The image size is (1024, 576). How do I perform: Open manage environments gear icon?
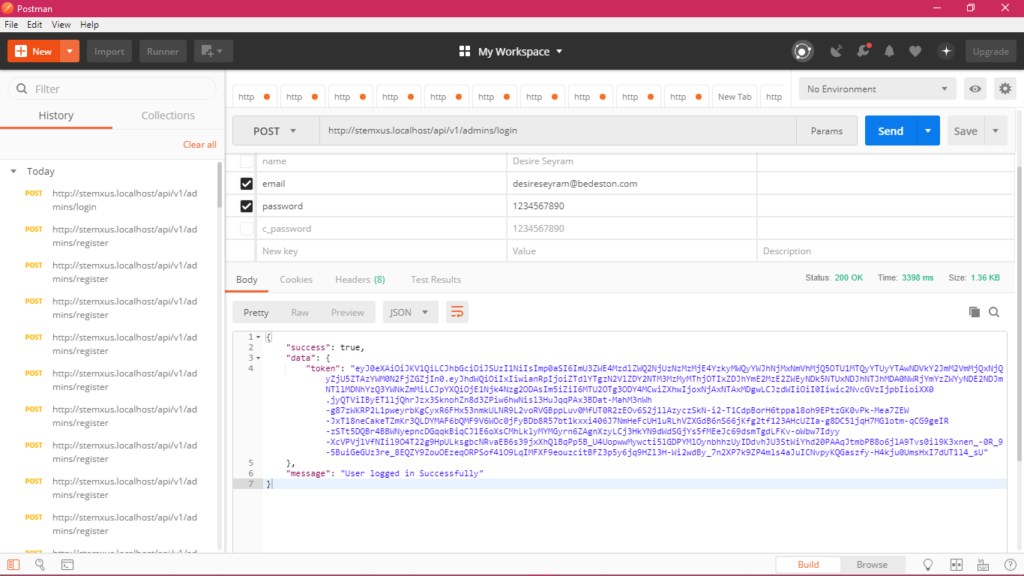(x=1004, y=89)
